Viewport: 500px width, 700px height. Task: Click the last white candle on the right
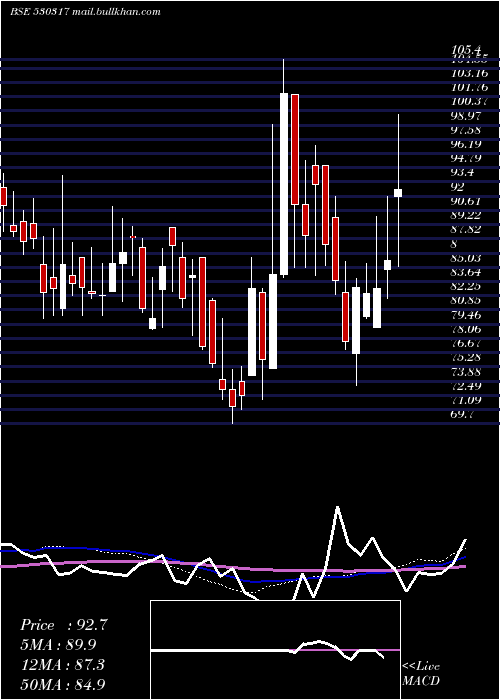[x=398, y=193]
